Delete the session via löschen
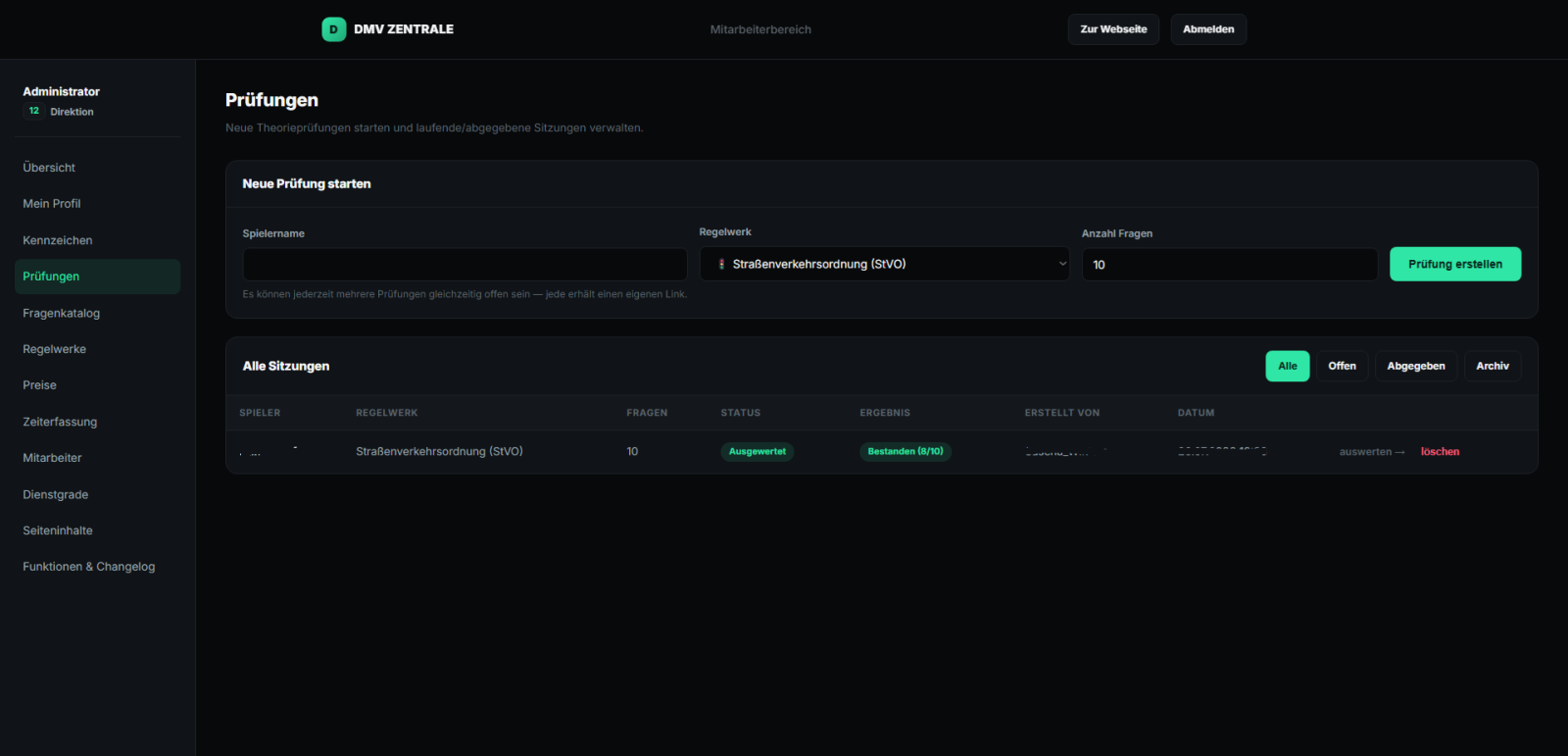1568x756 pixels. click(1440, 452)
